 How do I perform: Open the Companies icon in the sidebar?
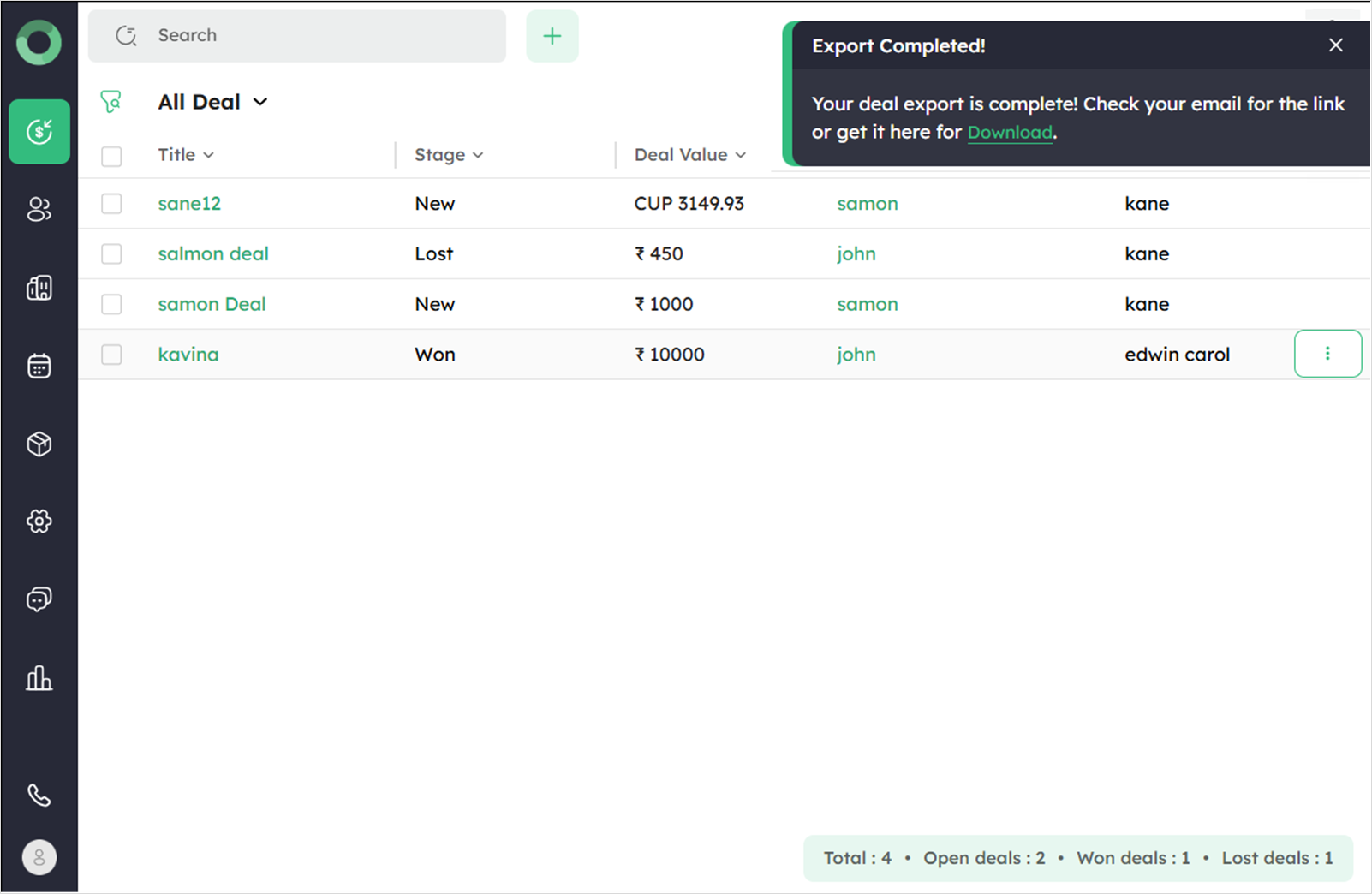tap(39, 288)
